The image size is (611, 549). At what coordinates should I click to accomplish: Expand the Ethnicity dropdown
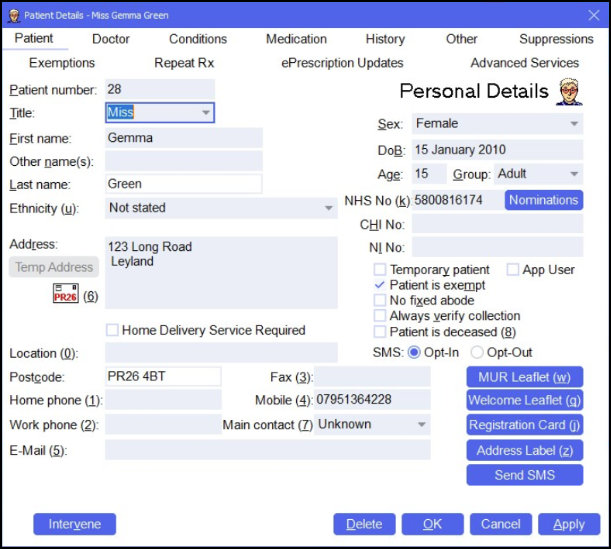point(329,208)
